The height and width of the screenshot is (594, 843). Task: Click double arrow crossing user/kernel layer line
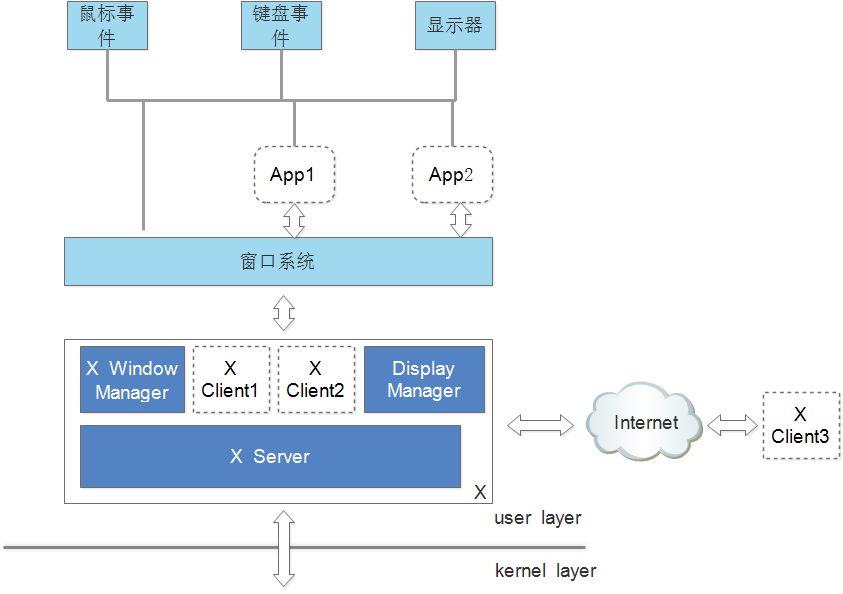(x=284, y=548)
